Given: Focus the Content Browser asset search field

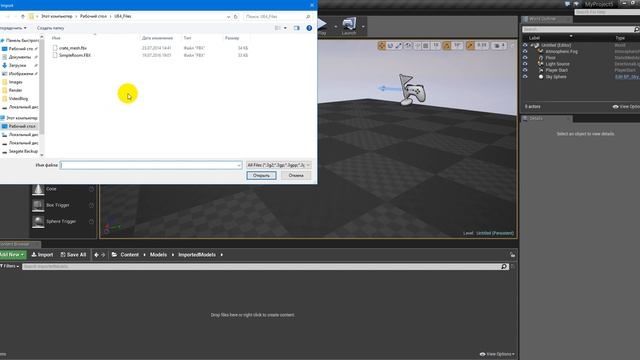Looking at the screenshot, I should point(261,267).
